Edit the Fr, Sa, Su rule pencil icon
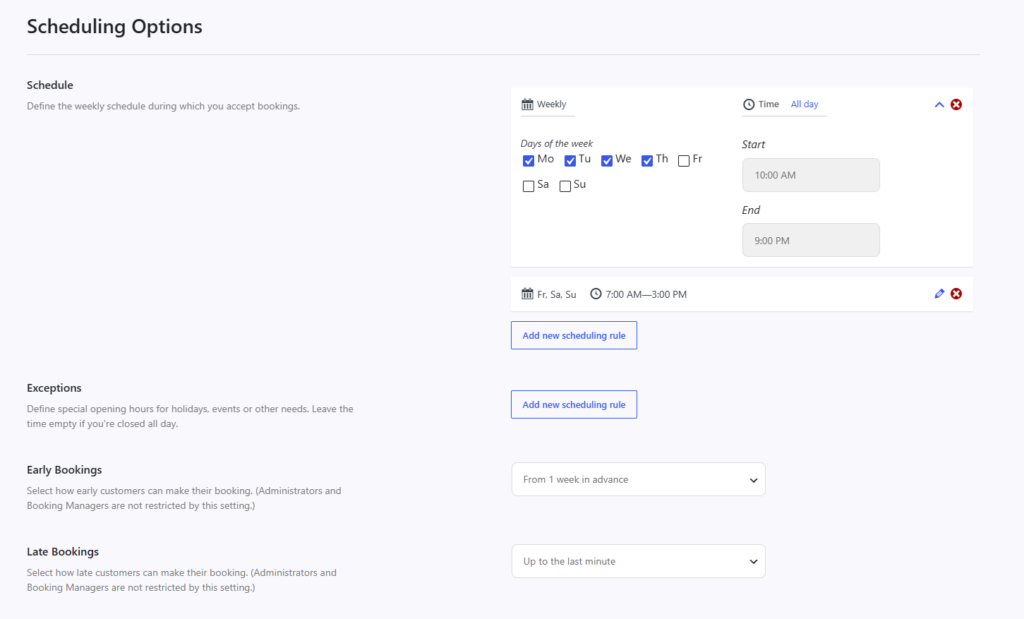The image size is (1024, 619). (939, 294)
